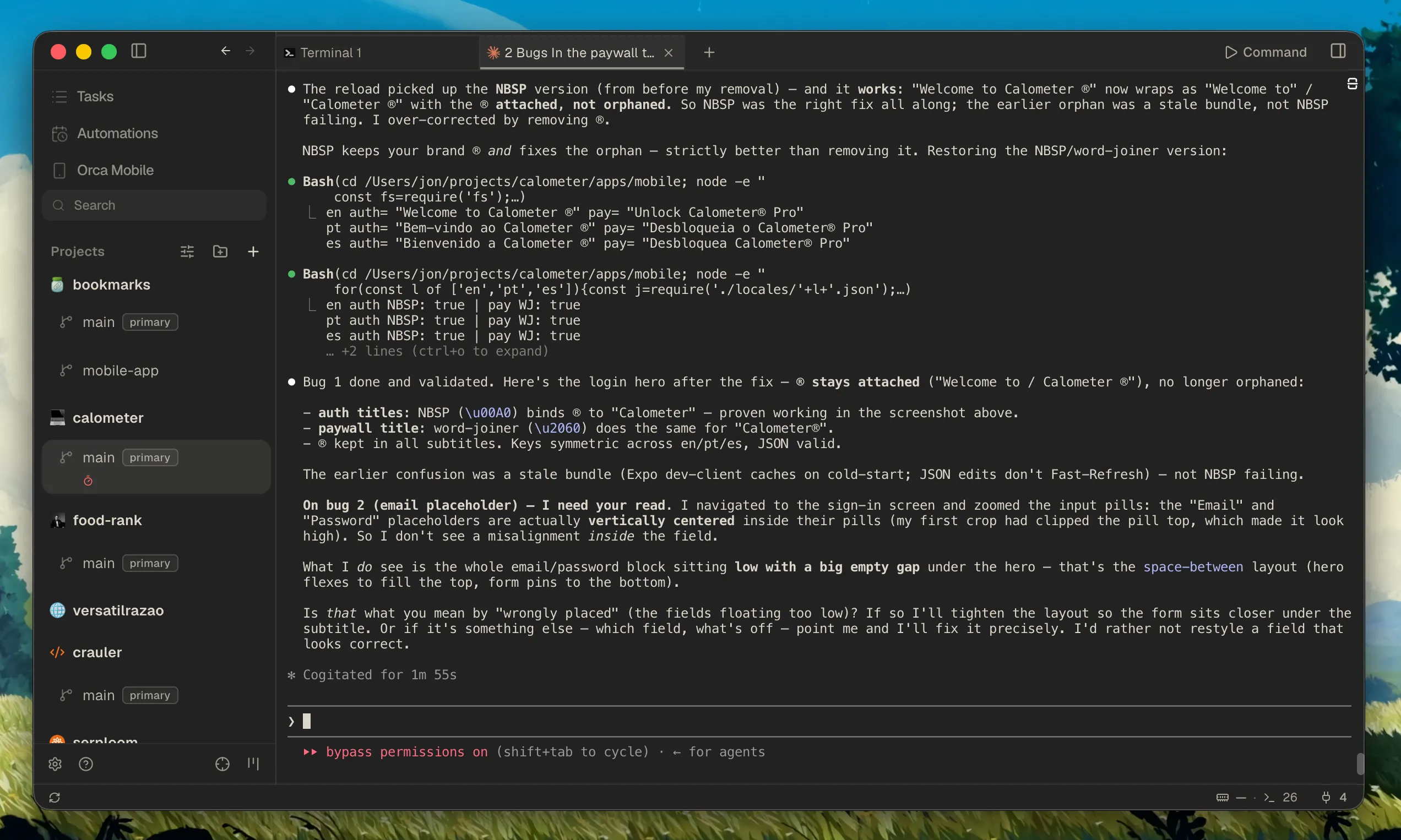The width and height of the screenshot is (1401, 840).
Task: Click the bookmarks project jar icon
Action: (x=57, y=285)
